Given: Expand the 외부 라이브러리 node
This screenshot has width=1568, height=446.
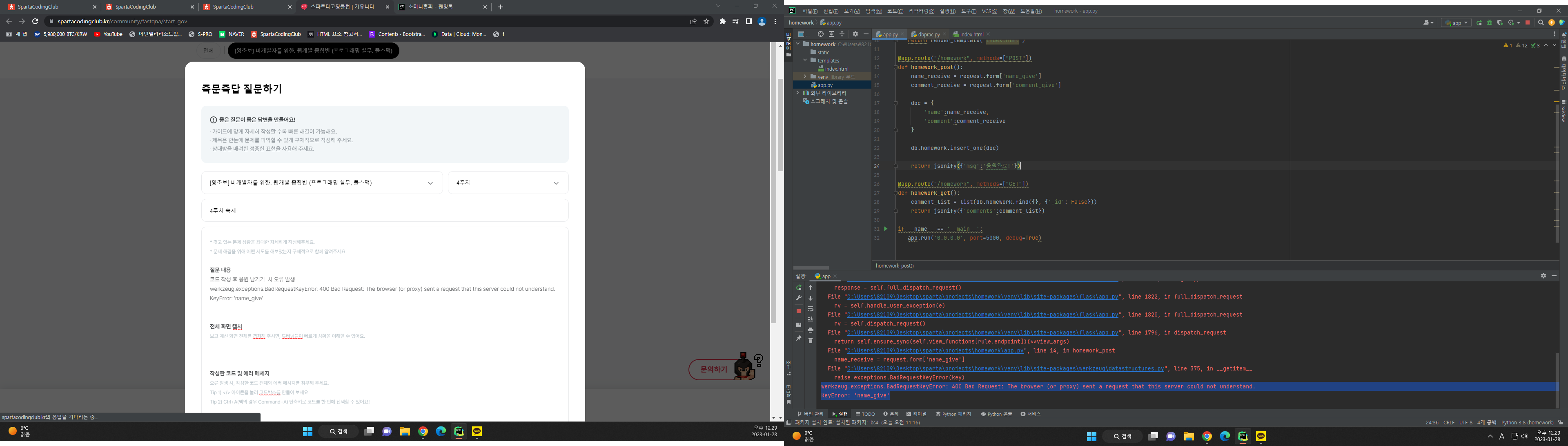Looking at the screenshot, I should [797, 93].
